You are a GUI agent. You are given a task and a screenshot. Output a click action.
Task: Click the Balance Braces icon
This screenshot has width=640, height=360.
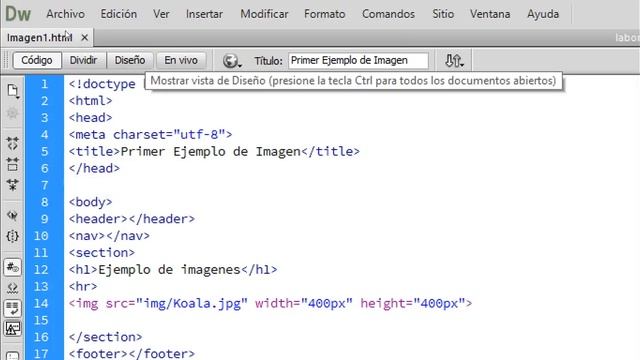[x=12, y=236]
